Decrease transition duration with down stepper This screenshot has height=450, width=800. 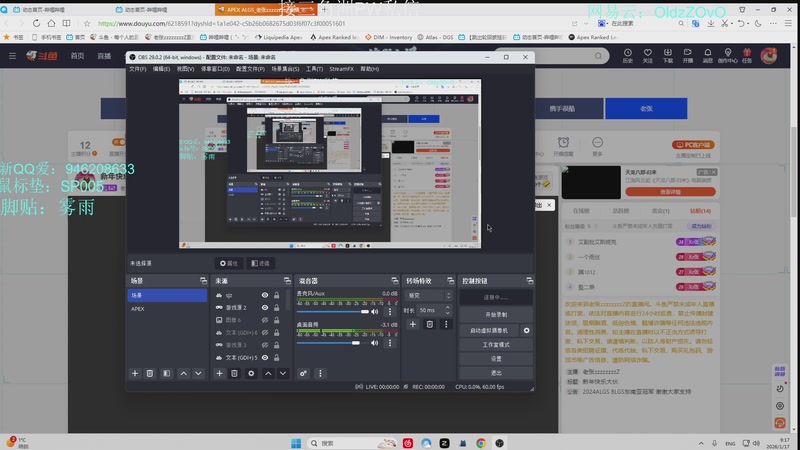448,312
